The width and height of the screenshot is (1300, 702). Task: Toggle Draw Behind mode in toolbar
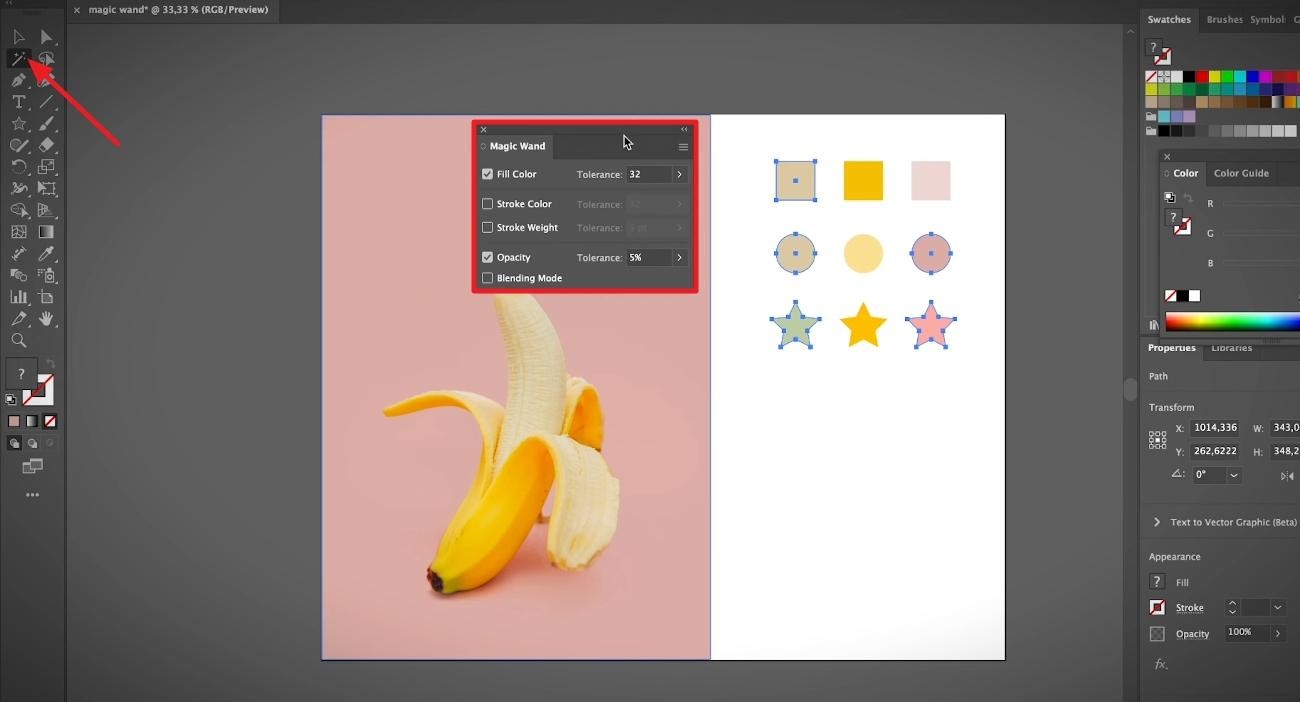click(32, 443)
